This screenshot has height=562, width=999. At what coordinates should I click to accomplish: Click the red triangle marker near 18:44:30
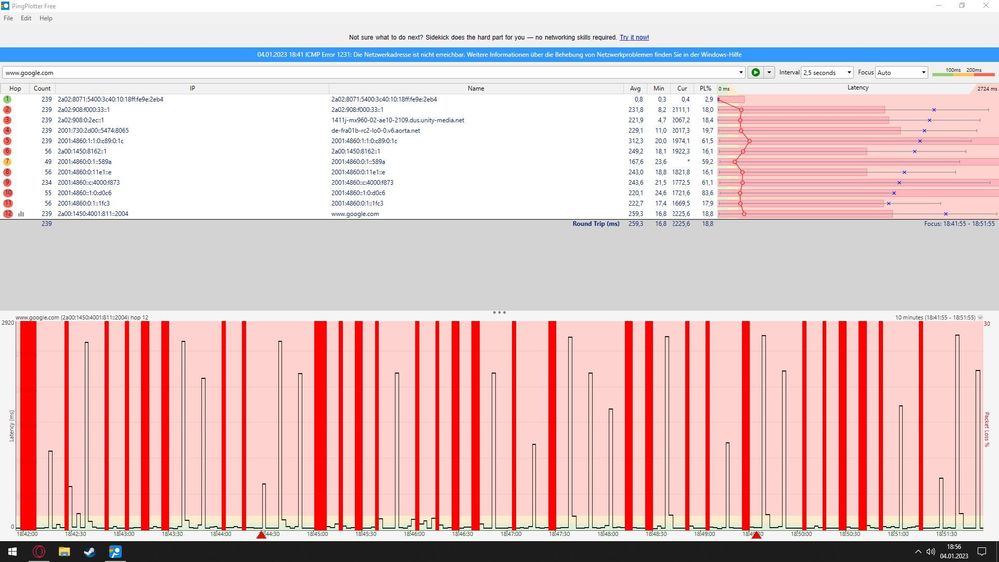point(261,535)
